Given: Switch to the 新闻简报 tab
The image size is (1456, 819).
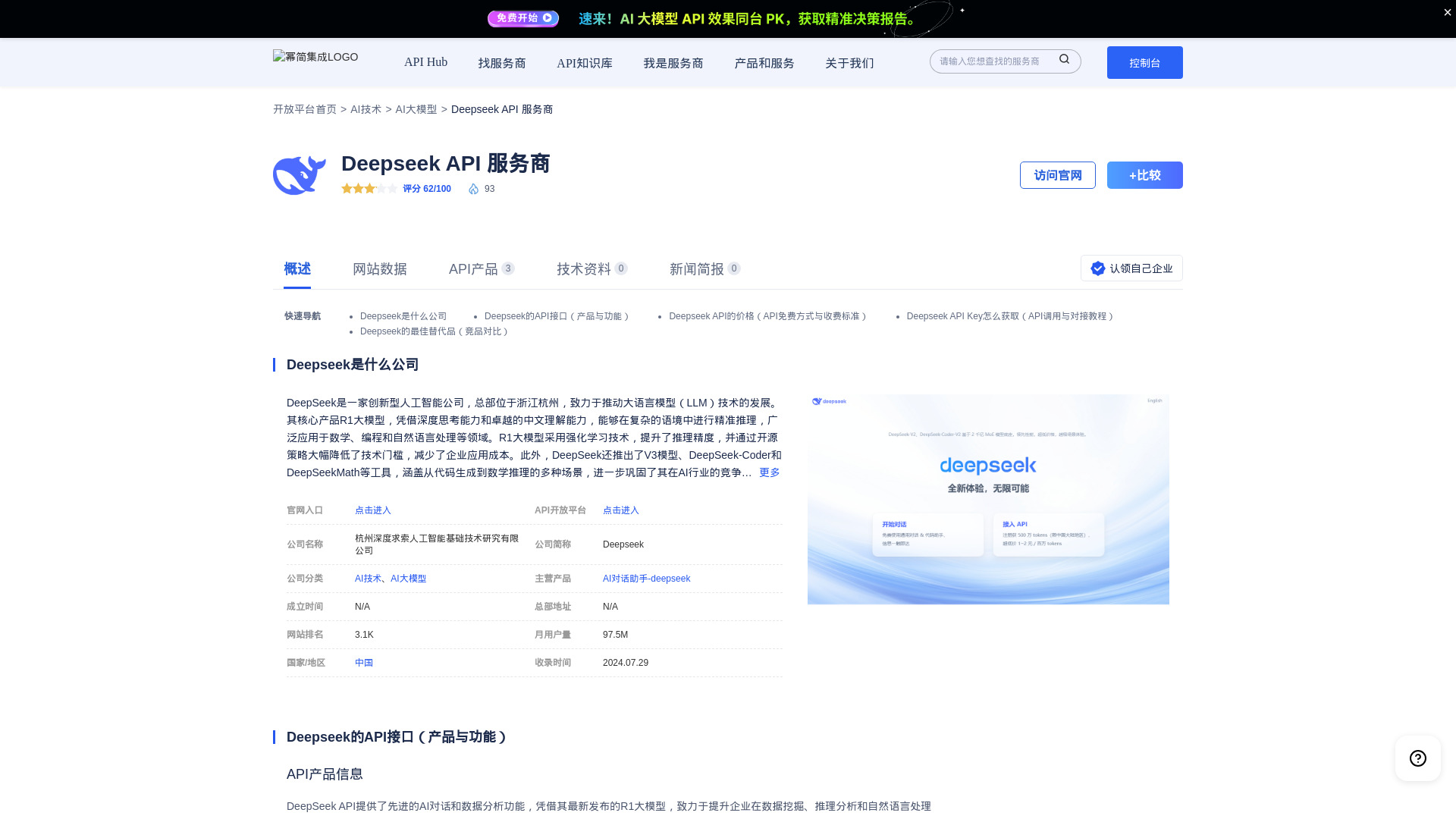Looking at the screenshot, I should point(705,269).
